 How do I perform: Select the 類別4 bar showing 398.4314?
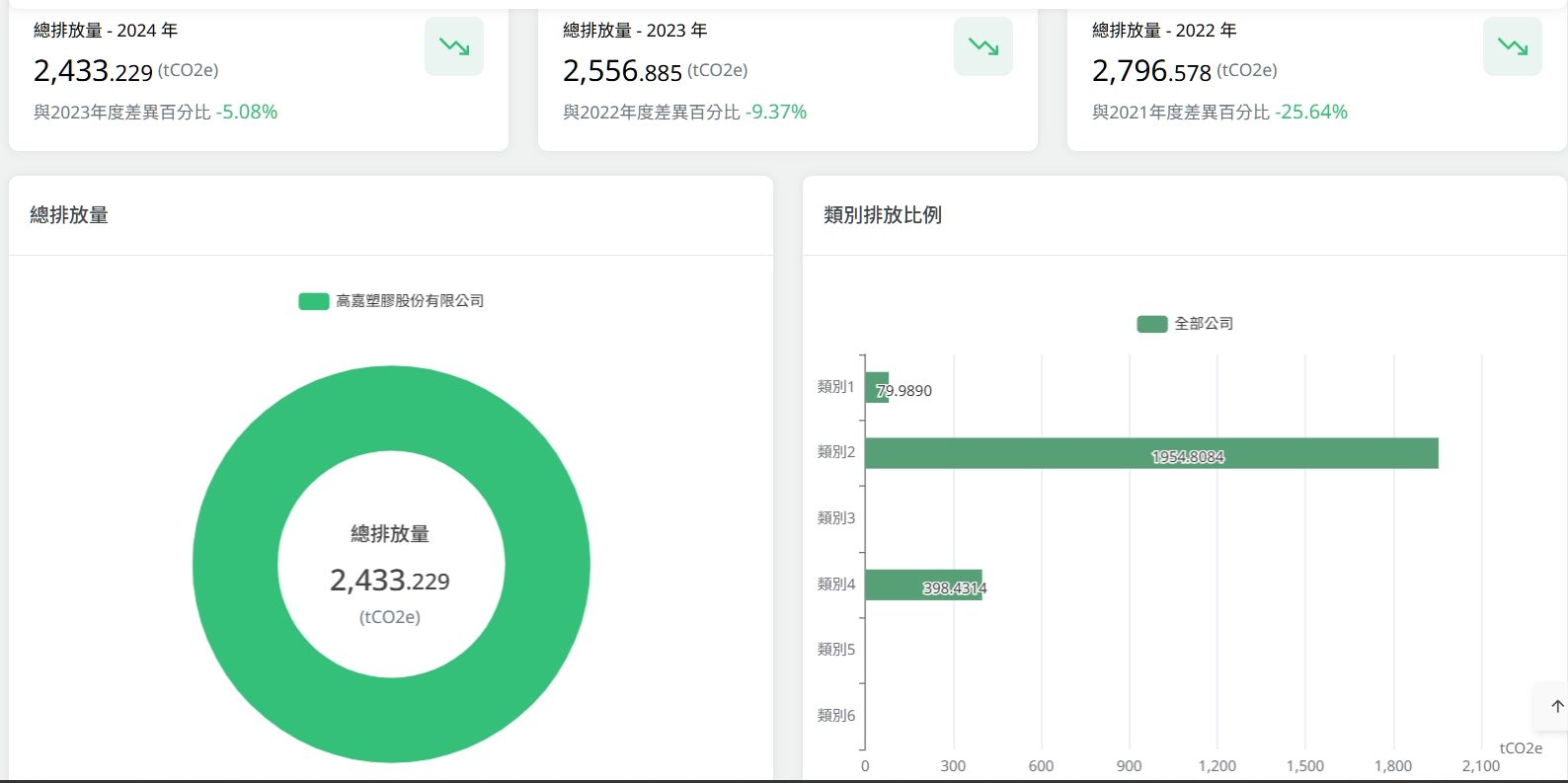click(x=922, y=585)
